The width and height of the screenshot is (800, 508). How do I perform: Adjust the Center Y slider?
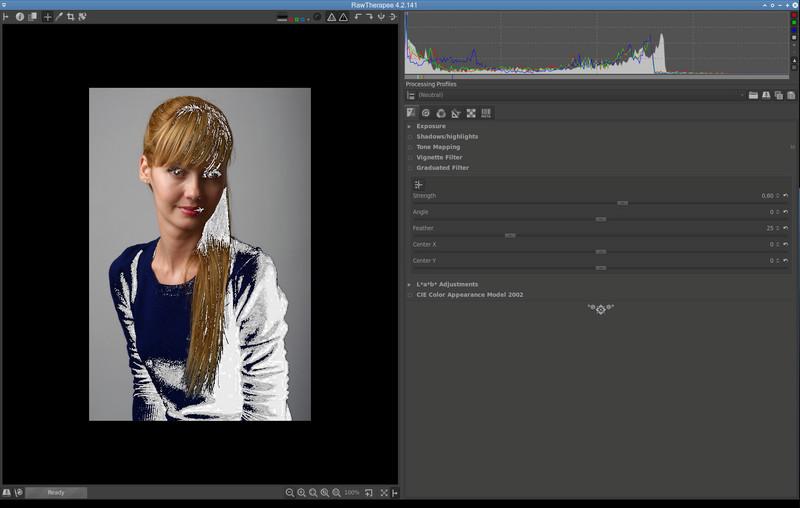click(x=600, y=268)
